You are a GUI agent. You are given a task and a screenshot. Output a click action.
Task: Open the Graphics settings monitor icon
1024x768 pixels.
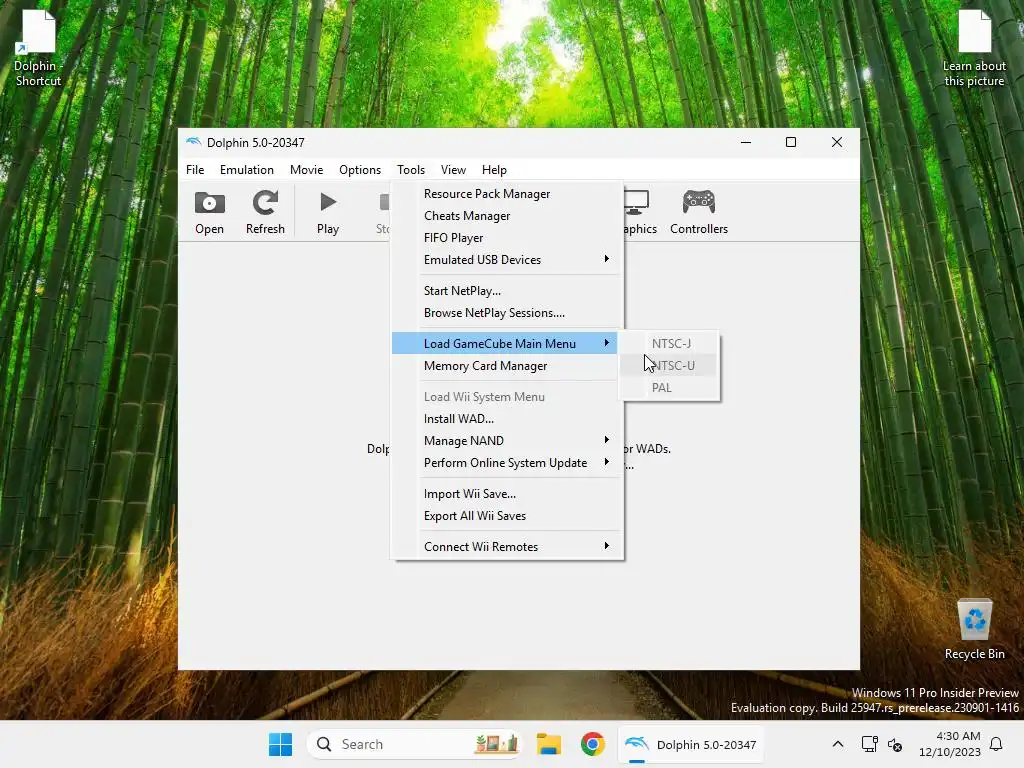tap(637, 202)
